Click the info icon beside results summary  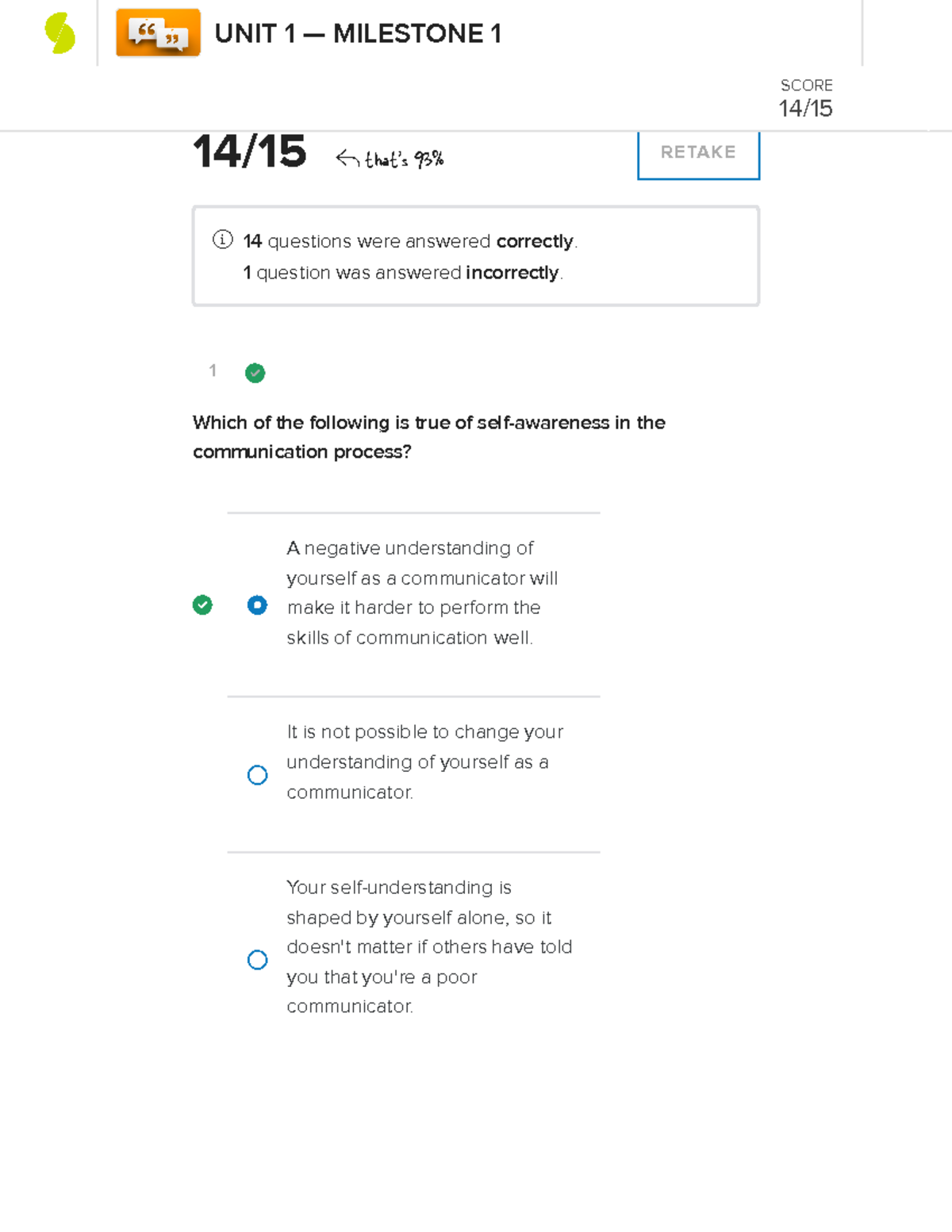(222, 240)
